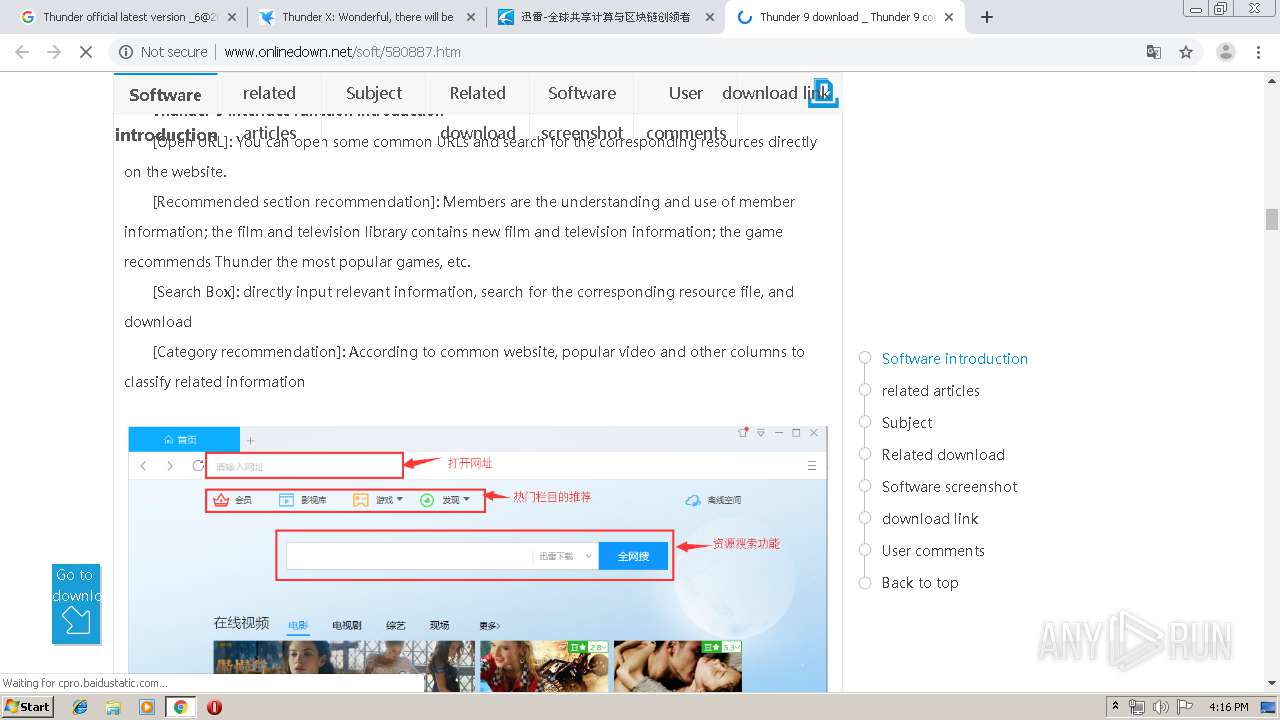Image resolution: width=1280 pixels, height=720 pixels.
Task: Open the Related download page tab
Action: pyautogui.click(x=478, y=112)
